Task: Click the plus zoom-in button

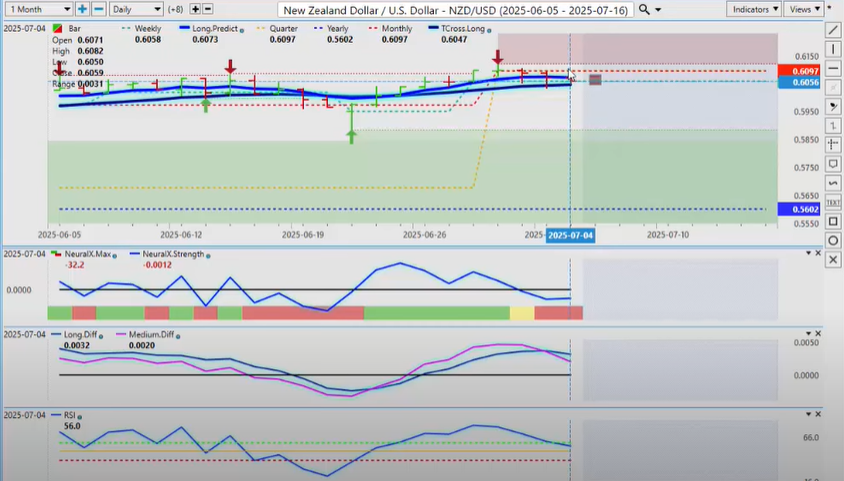Action: [x=82, y=9]
